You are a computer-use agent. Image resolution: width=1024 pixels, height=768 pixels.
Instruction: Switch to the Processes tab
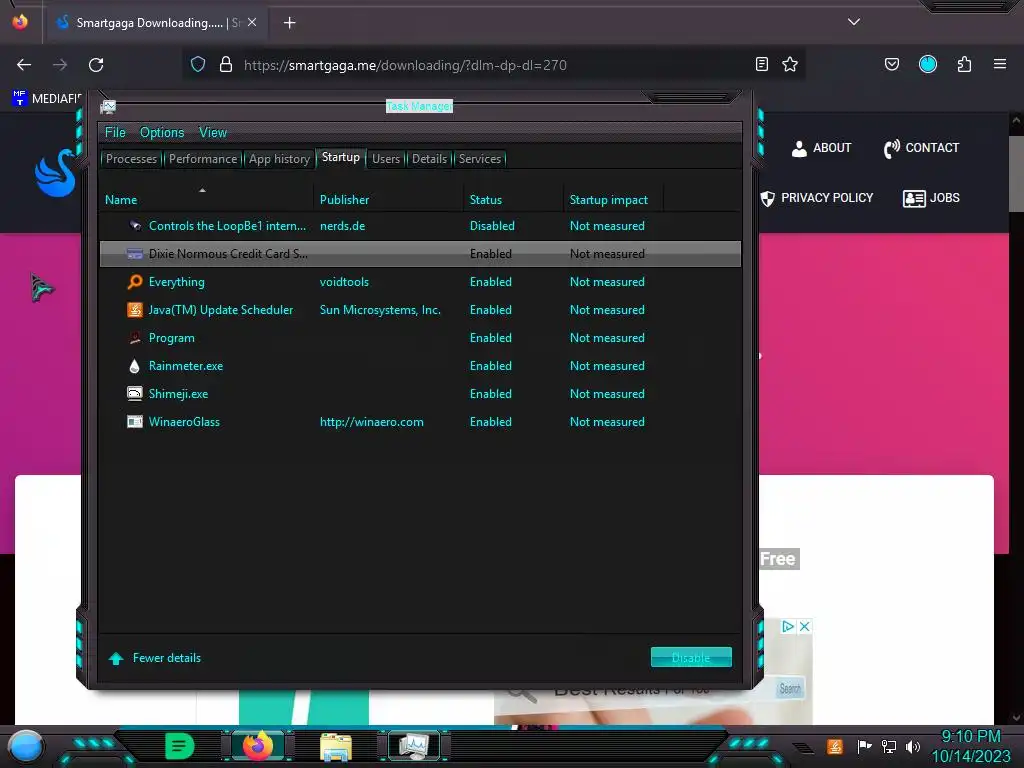coord(131,159)
